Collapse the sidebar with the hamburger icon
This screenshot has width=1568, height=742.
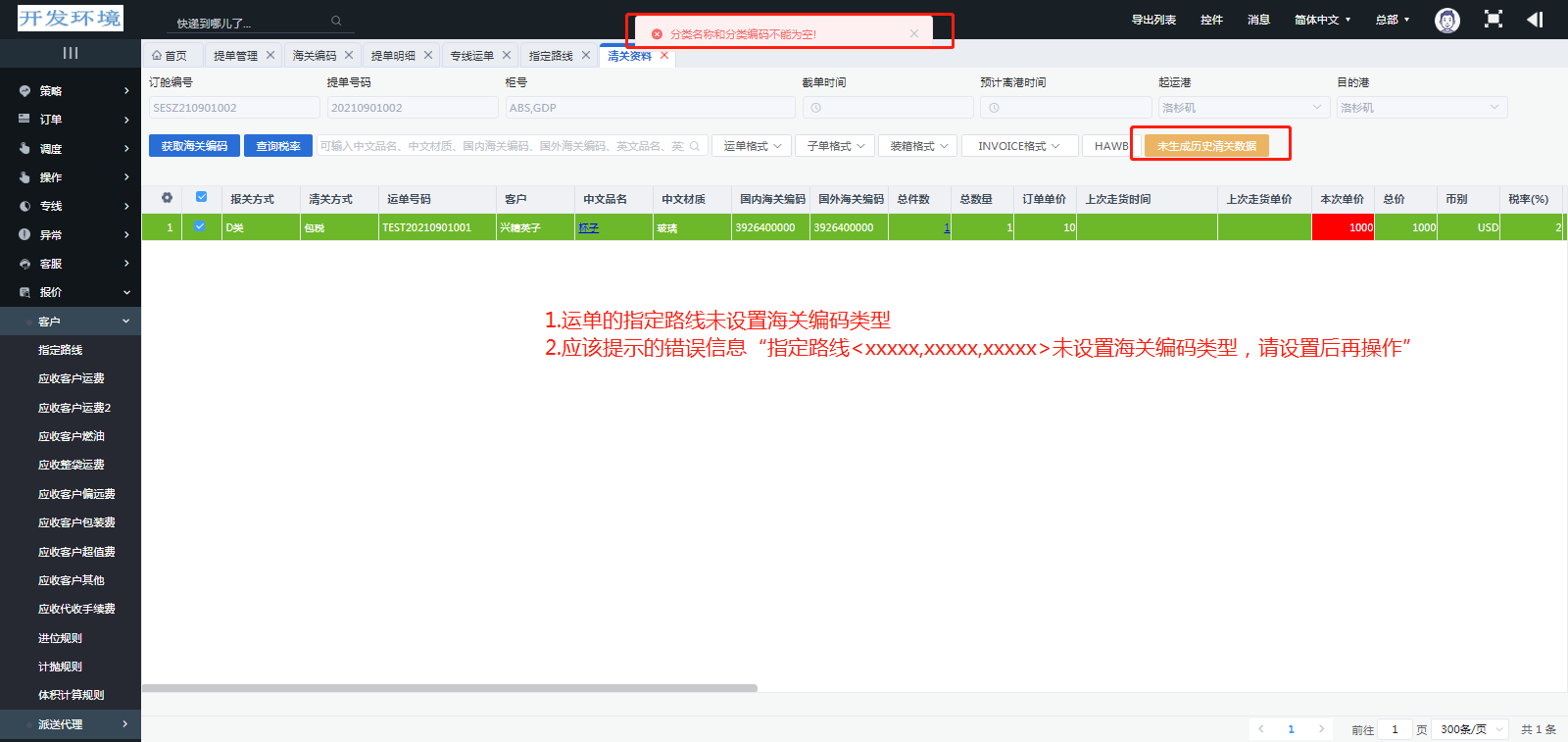71,53
